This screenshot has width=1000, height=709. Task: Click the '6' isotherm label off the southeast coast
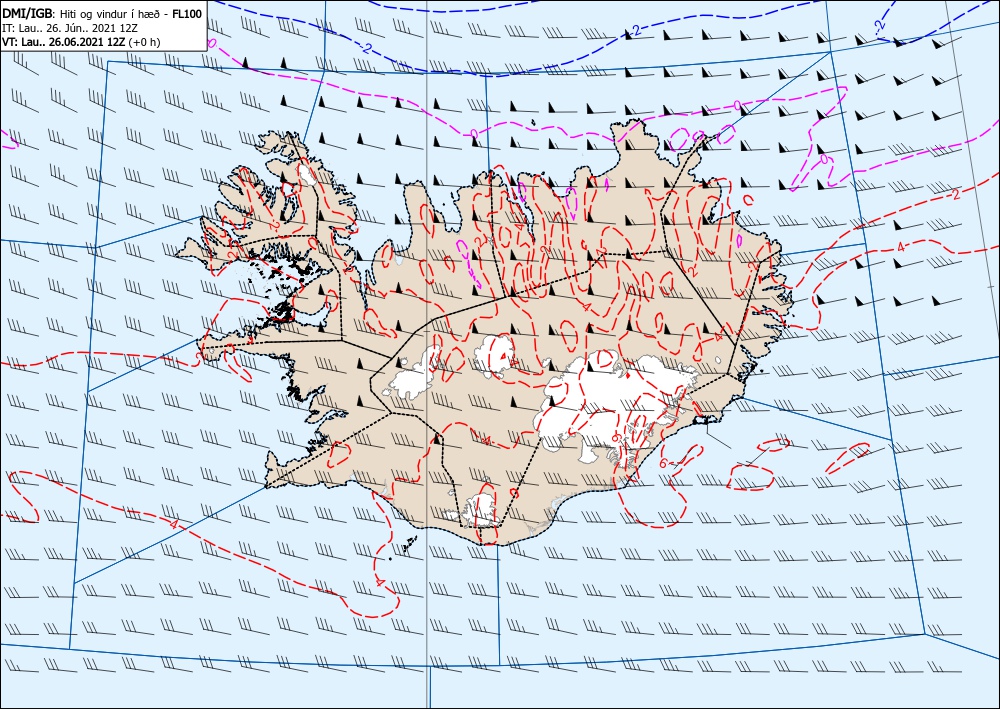663,464
